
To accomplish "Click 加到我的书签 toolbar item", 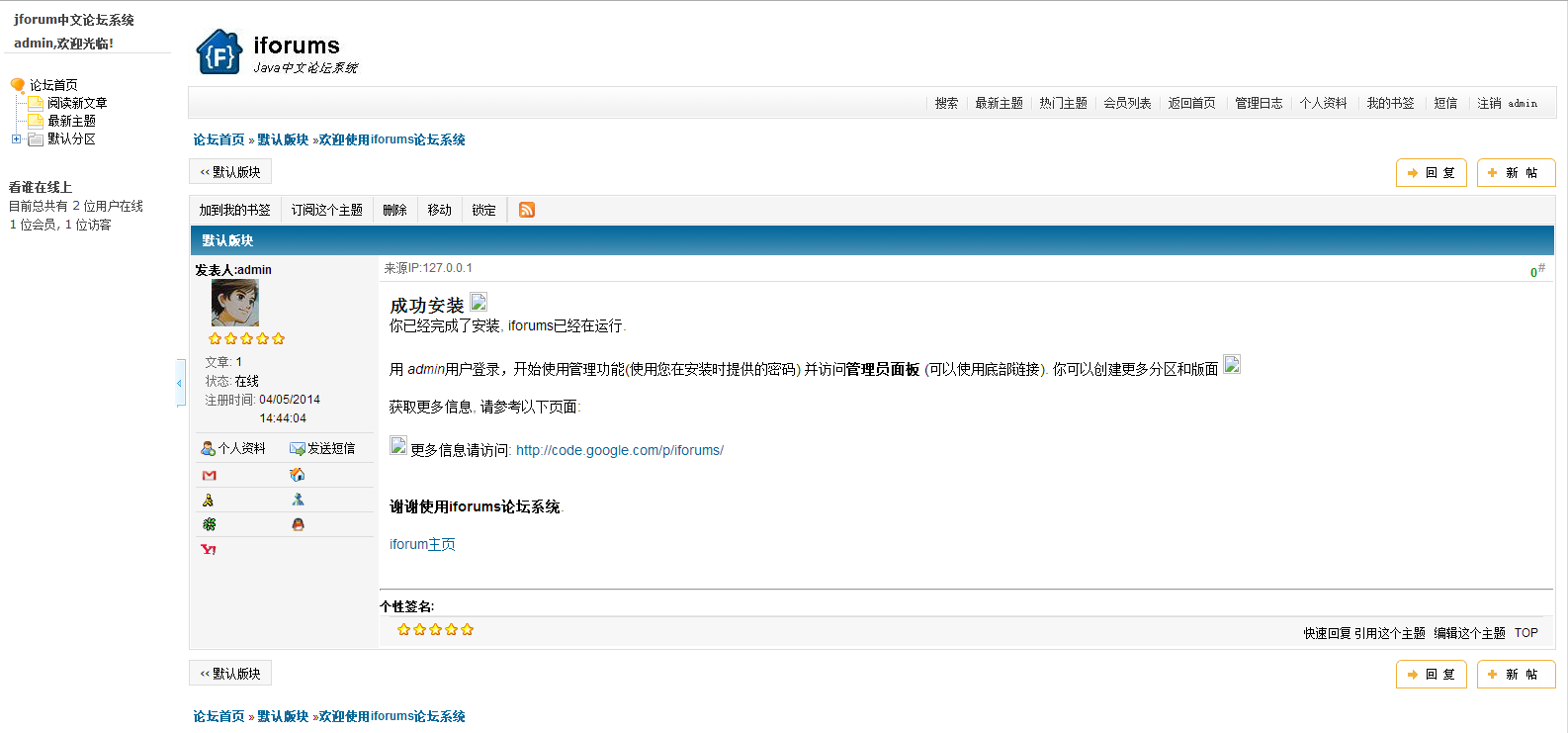I will [x=234, y=210].
